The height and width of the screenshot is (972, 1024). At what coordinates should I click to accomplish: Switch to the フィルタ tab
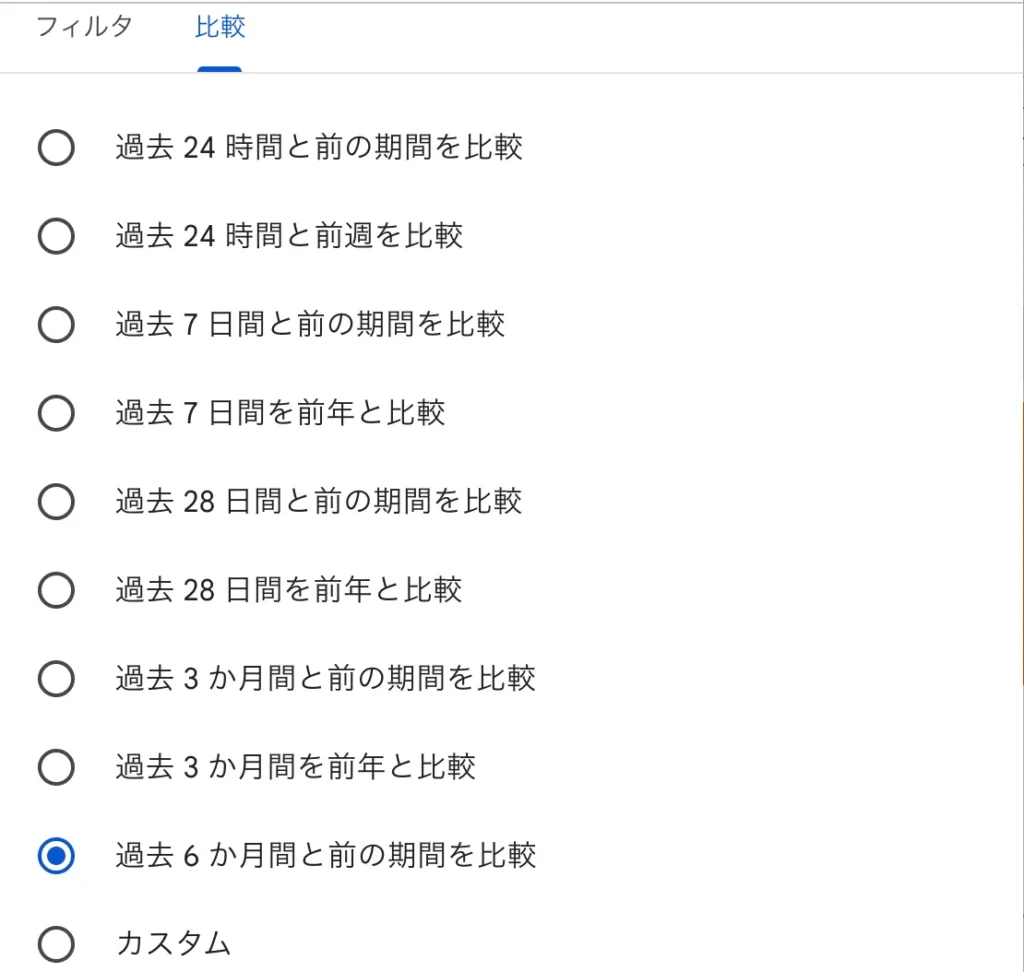click(x=84, y=28)
